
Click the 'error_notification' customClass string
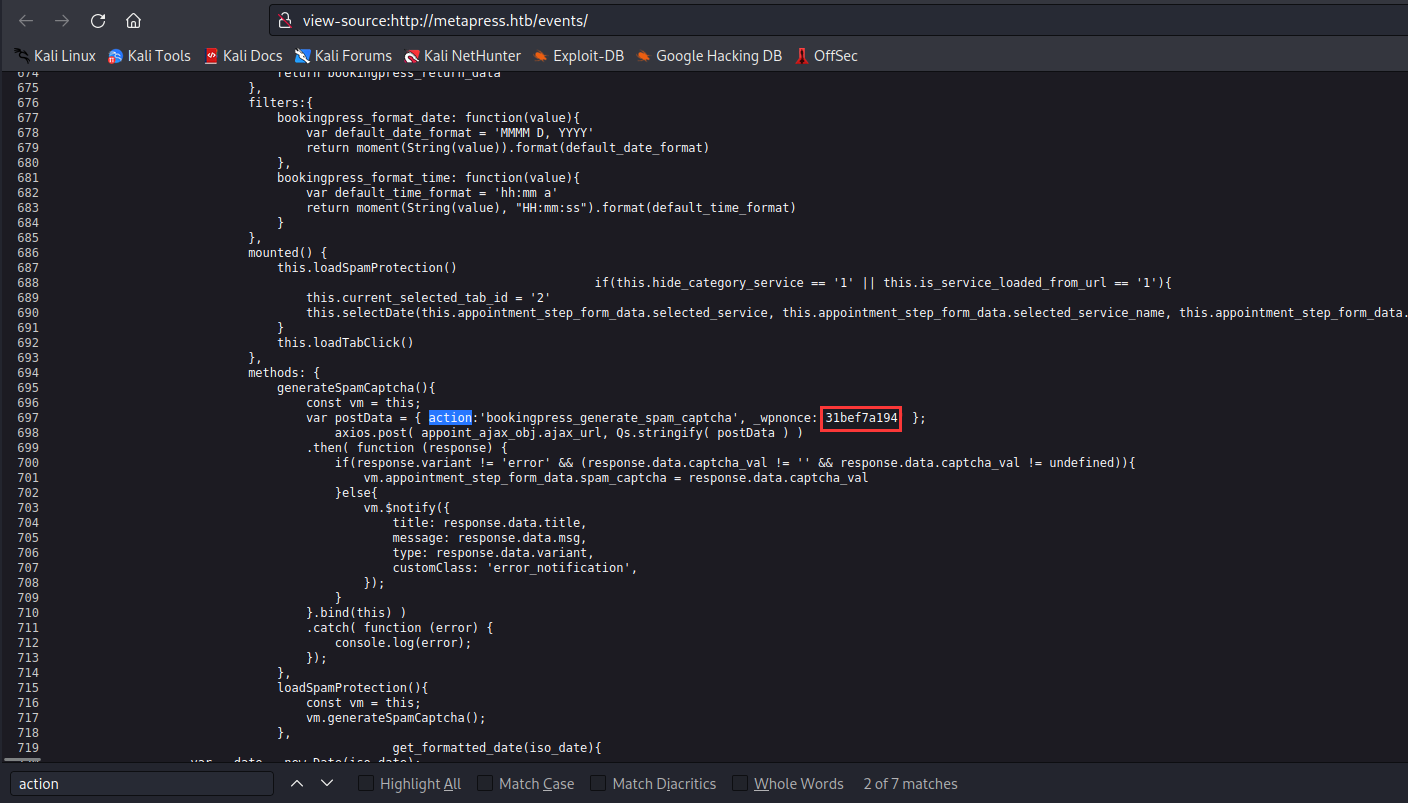559,568
